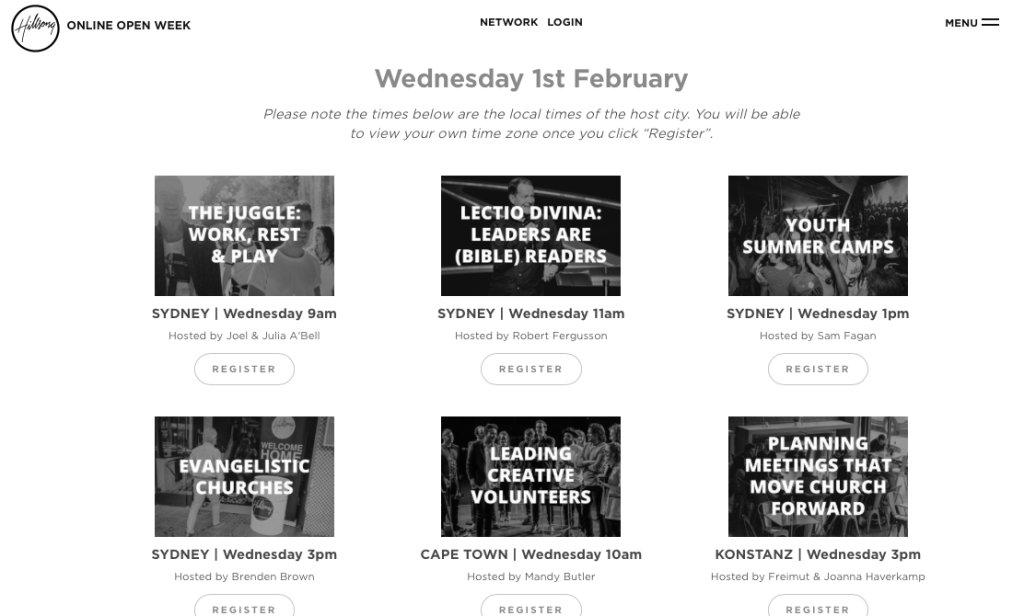
Task: Register for Brenden Brown's 3pm session
Action: pyautogui.click(x=244, y=607)
